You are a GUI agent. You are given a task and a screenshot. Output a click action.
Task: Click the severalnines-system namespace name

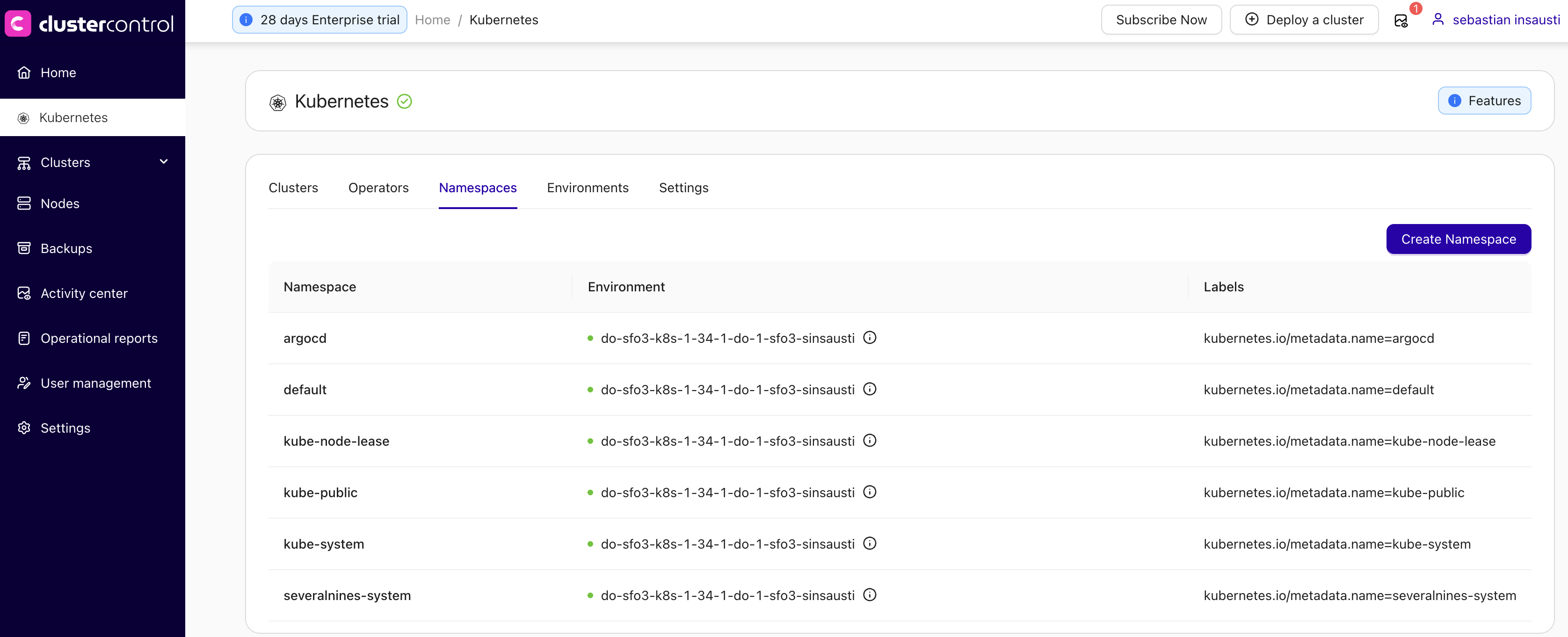(x=347, y=596)
